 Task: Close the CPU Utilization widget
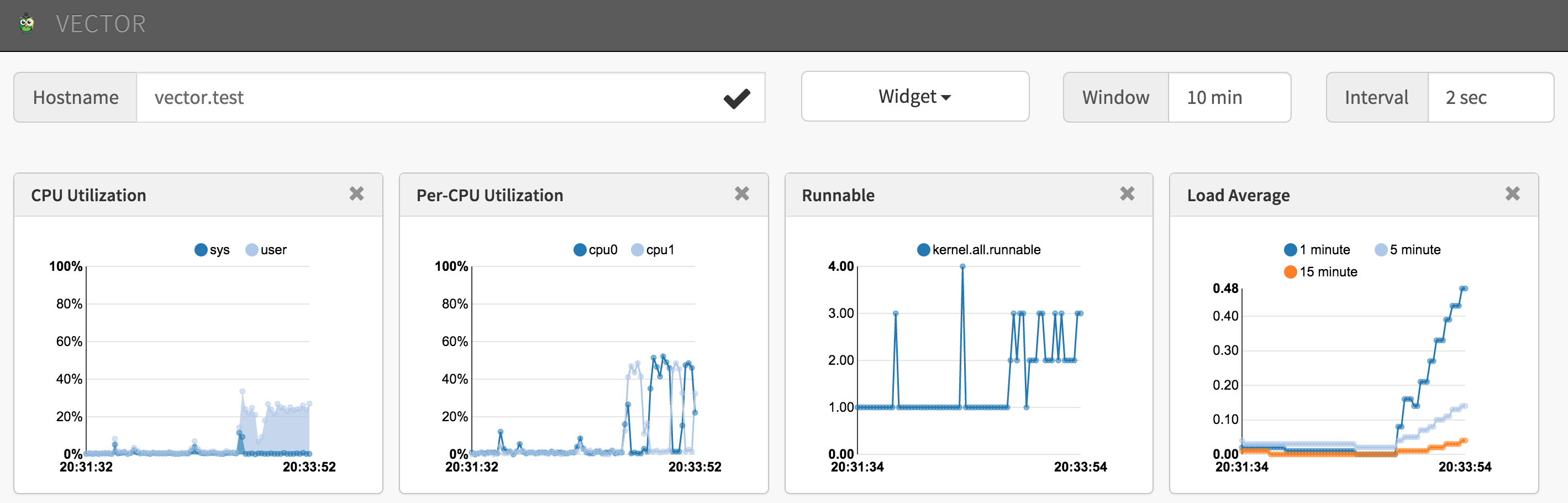357,193
